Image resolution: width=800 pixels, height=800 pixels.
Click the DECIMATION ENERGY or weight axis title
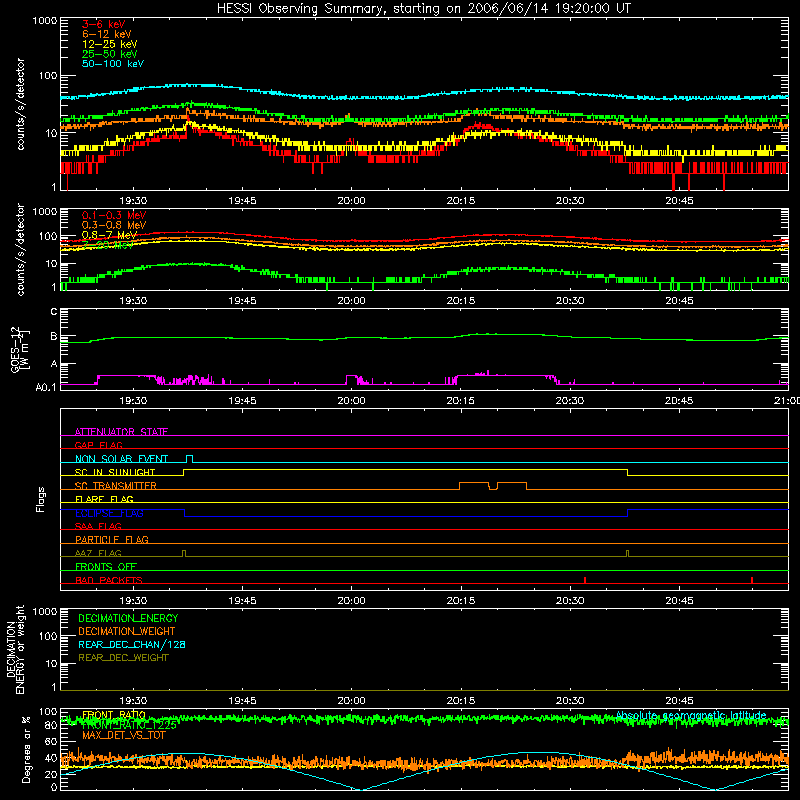pos(15,650)
